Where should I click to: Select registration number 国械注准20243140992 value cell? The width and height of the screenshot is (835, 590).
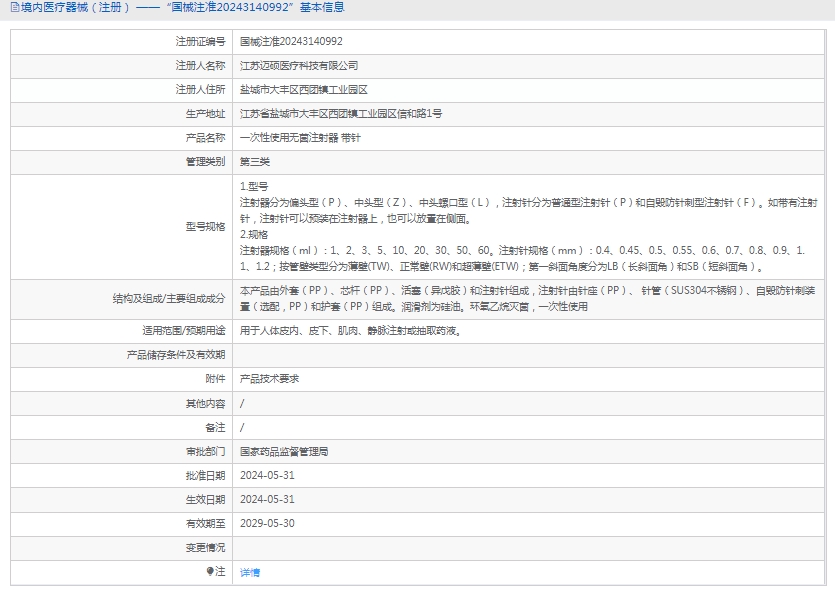coord(291,42)
